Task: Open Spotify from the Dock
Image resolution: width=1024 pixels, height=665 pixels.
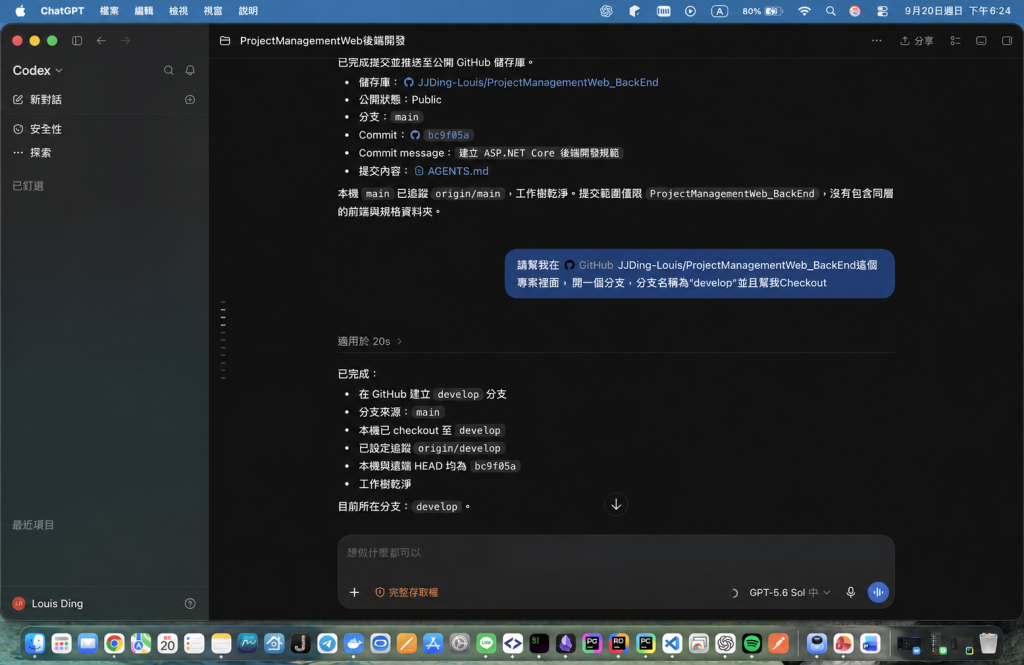Action: tap(752, 643)
